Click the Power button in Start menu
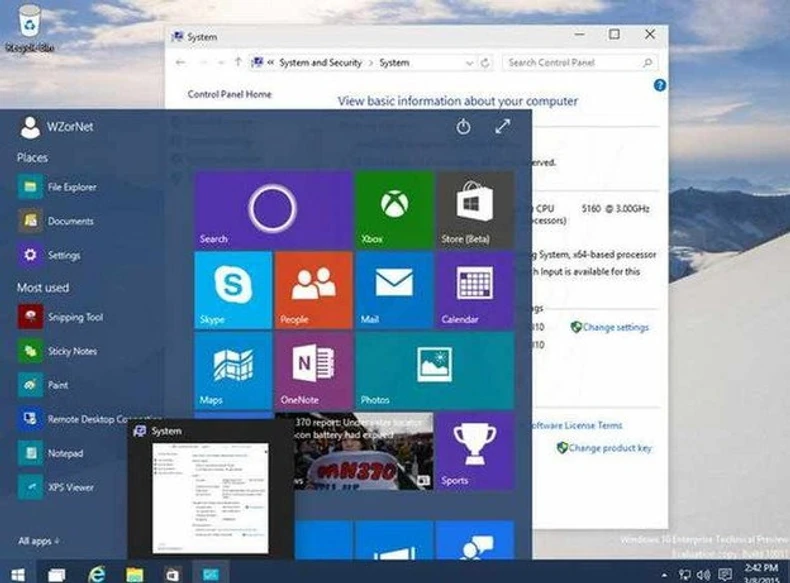Screen dimensions: 790x583 click(462, 127)
